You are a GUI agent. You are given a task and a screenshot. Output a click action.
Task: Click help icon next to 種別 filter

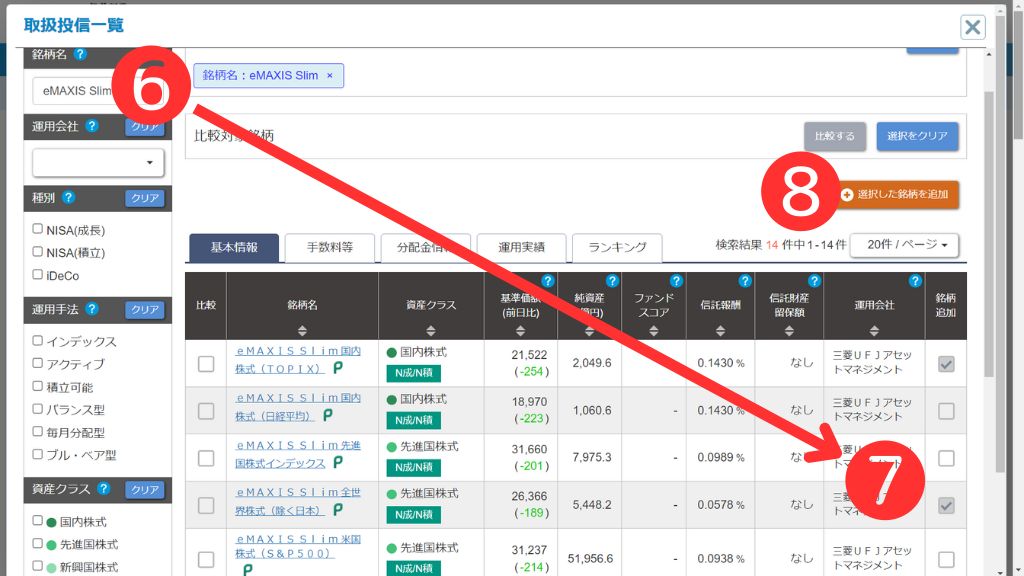68,197
